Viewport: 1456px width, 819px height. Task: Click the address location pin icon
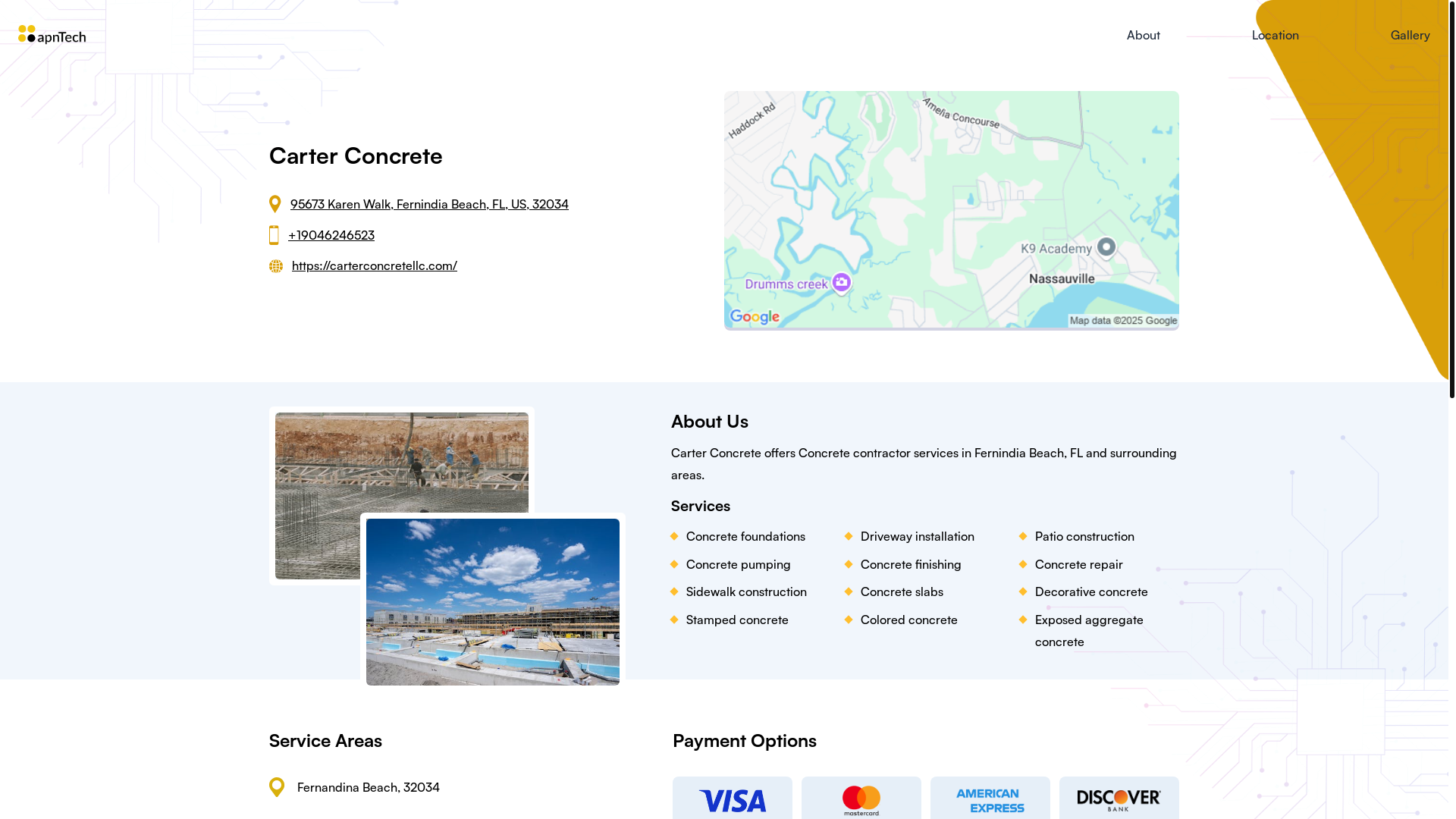pyautogui.click(x=275, y=204)
